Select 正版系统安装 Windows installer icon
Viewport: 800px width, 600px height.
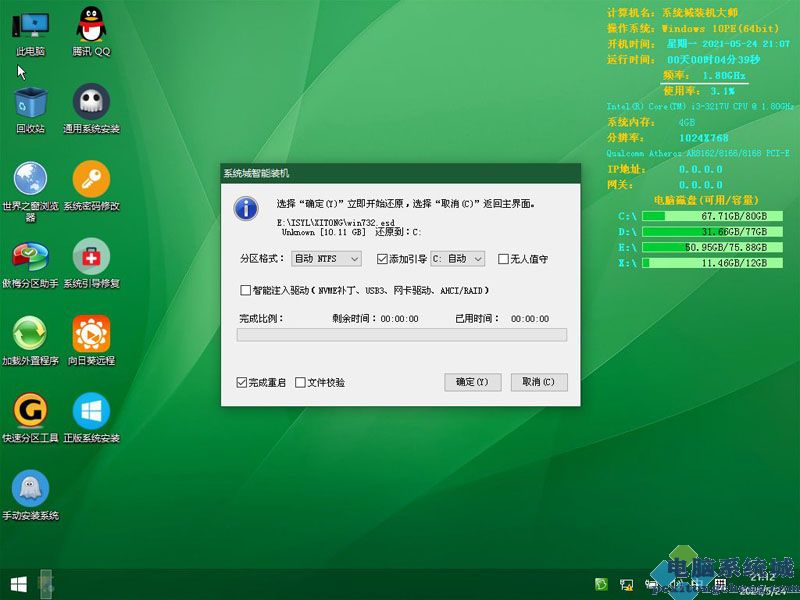point(91,418)
